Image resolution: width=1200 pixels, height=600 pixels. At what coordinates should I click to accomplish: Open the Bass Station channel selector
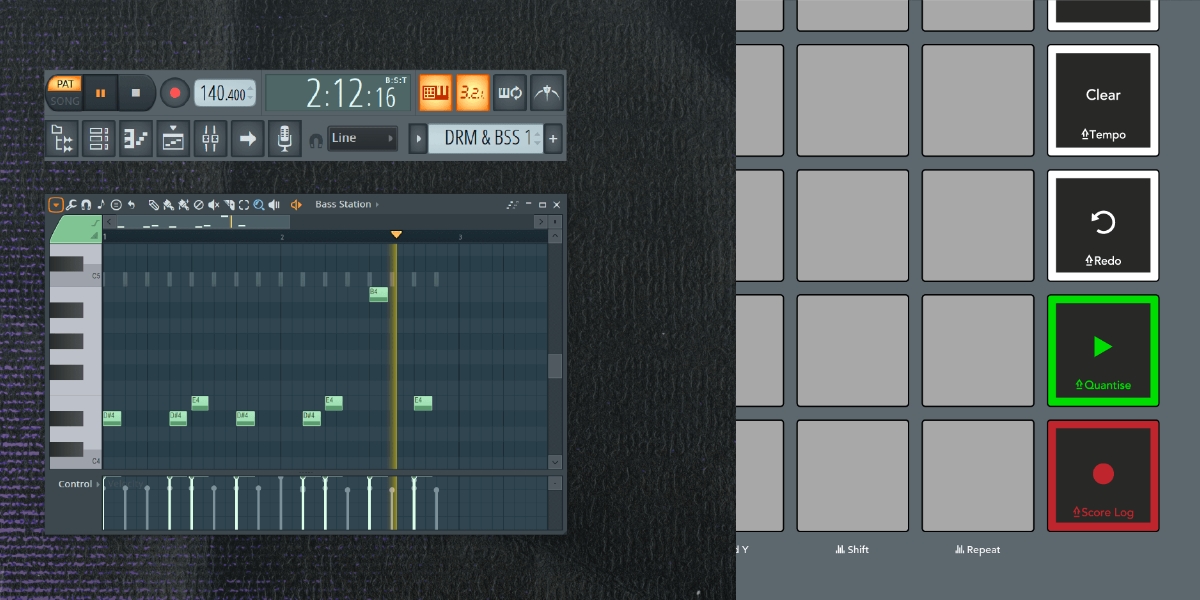(x=348, y=204)
